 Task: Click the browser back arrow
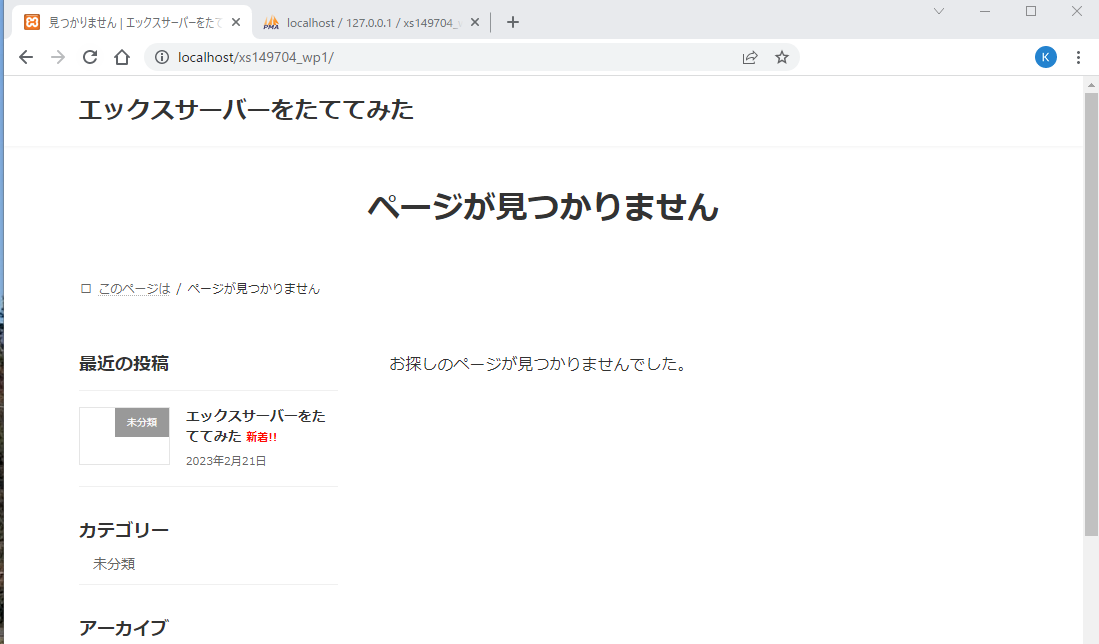pyautogui.click(x=26, y=57)
